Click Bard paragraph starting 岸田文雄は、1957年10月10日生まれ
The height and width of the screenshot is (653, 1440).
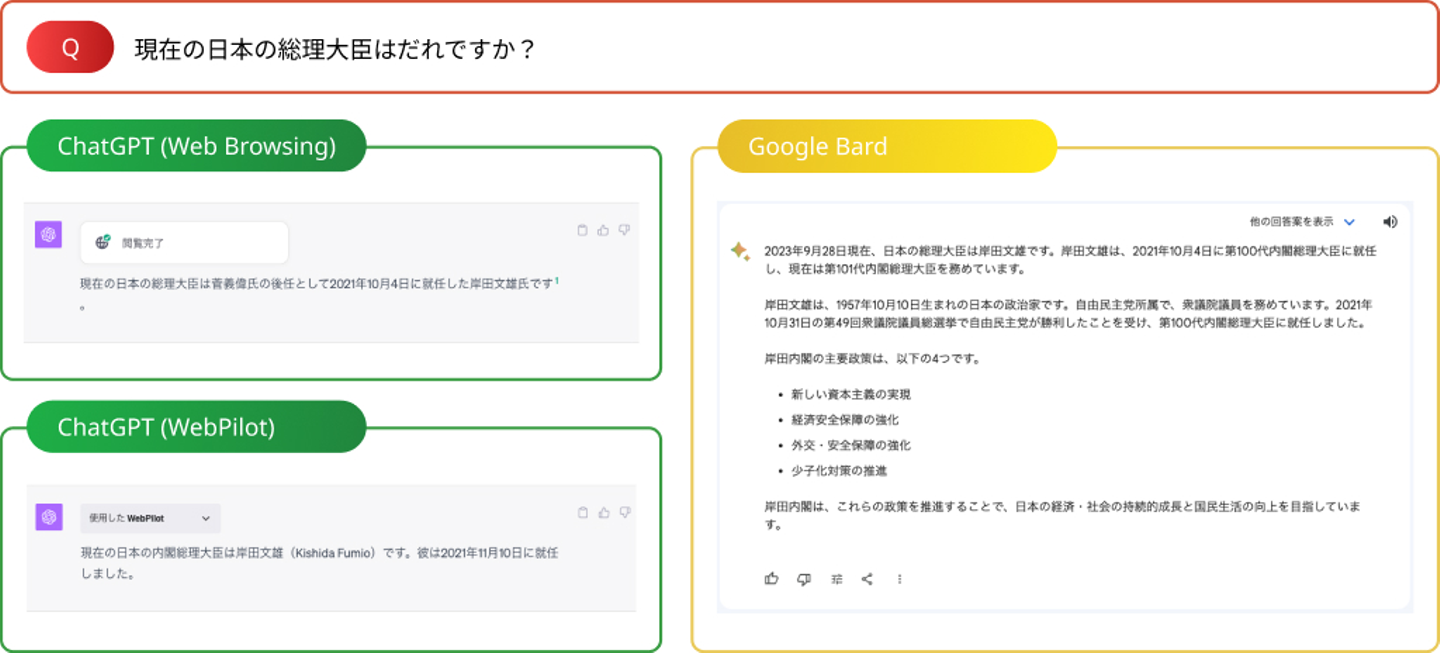pyautogui.click(x=1068, y=313)
